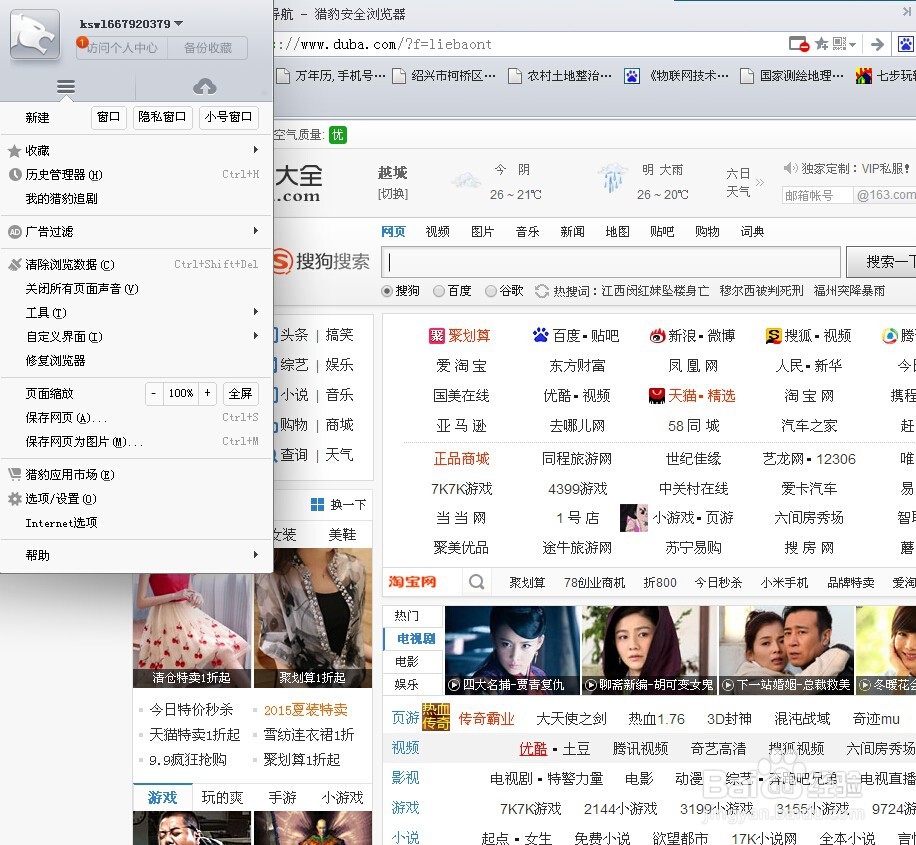Click the Sogou search logo
916x845 pixels.
pyautogui.click(x=321, y=261)
